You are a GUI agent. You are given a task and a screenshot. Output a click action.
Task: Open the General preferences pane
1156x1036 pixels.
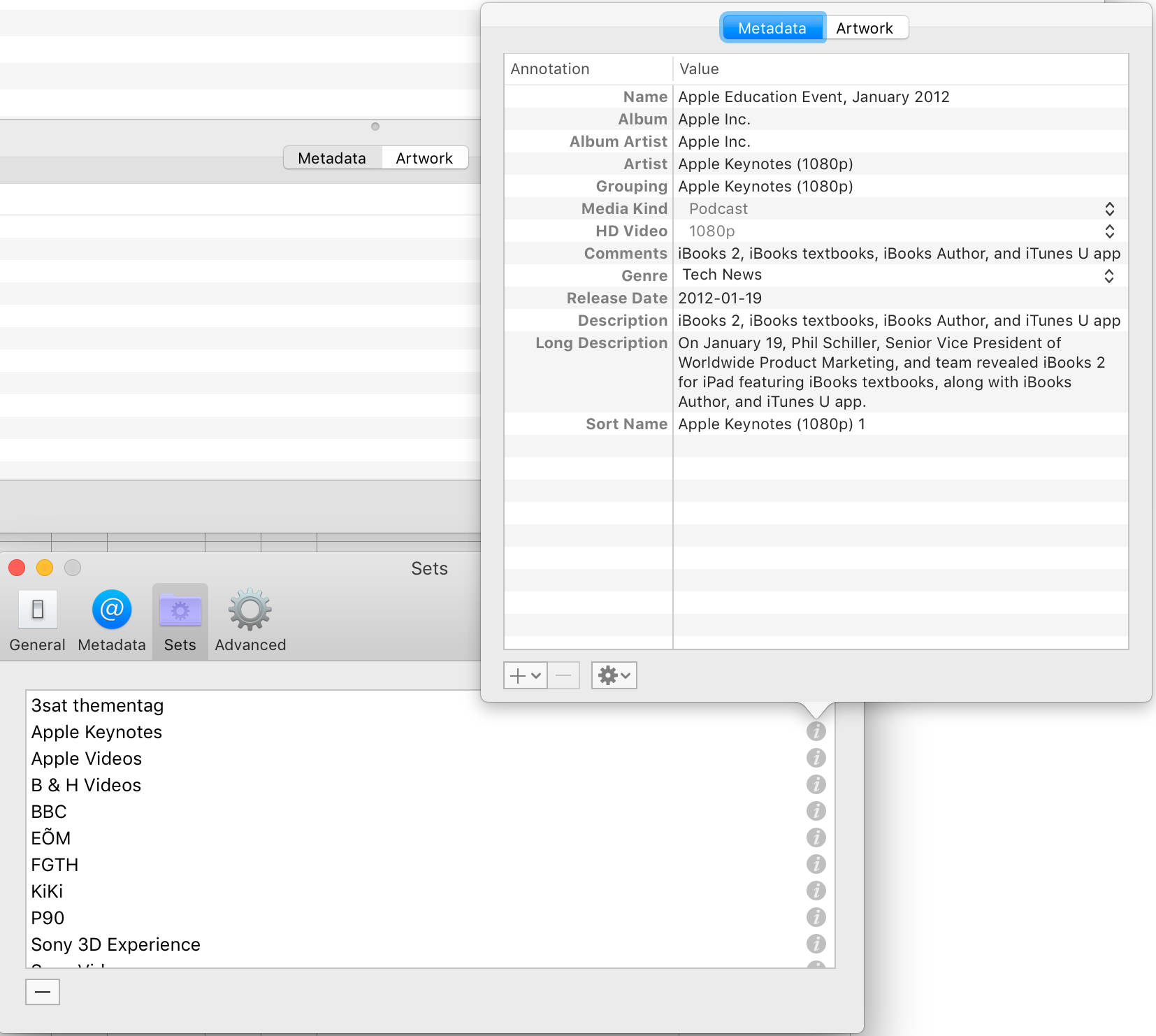click(37, 621)
